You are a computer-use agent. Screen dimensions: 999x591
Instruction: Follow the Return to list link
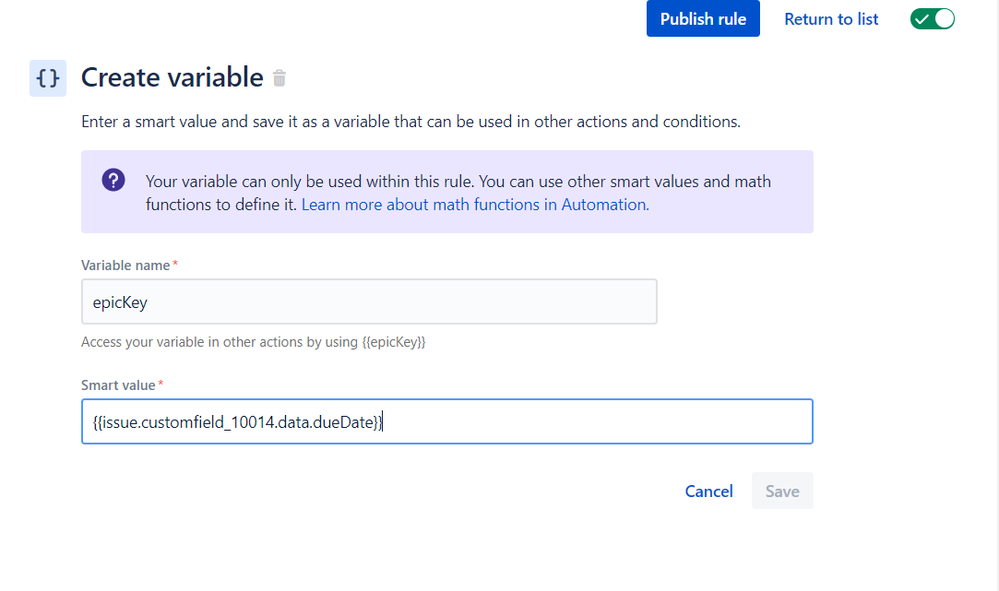831,19
